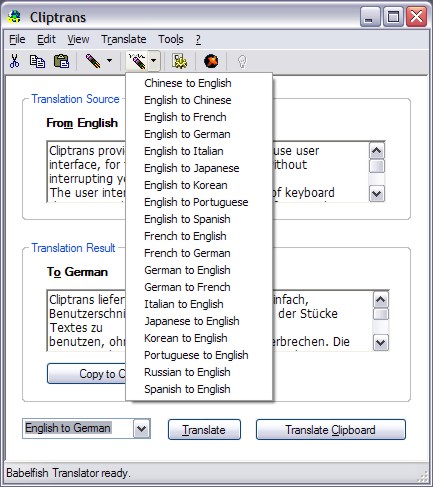The width and height of the screenshot is (433, 487).
Task: Click the light bulb tip icon
Action: tap(242, 62)
